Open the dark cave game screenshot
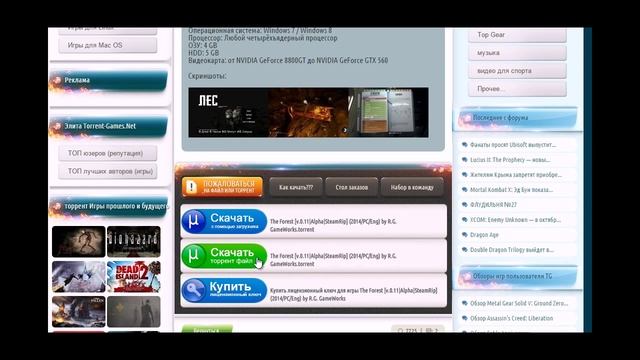640x360 pixels. point(309,112)
